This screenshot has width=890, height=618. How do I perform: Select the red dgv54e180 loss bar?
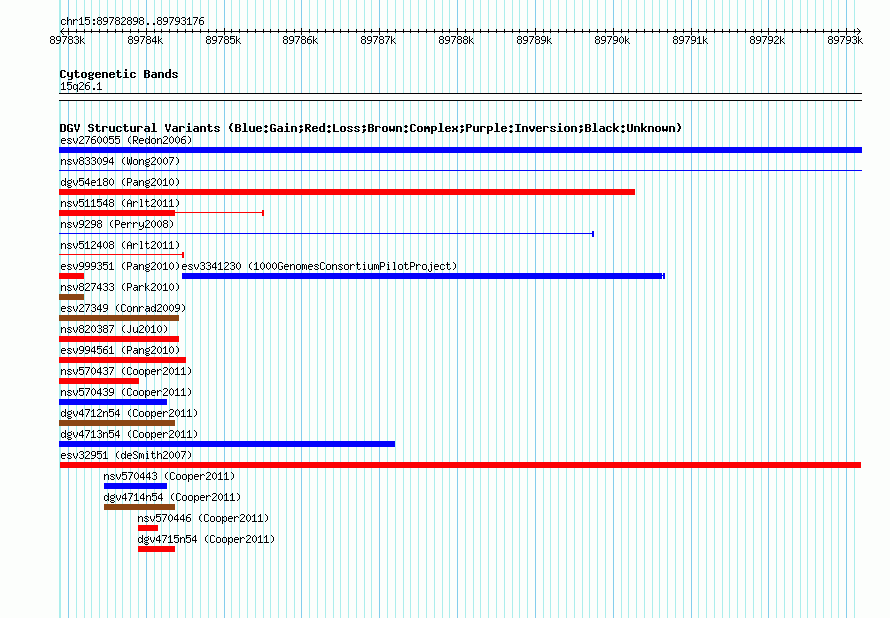click(x=347, y=192)
